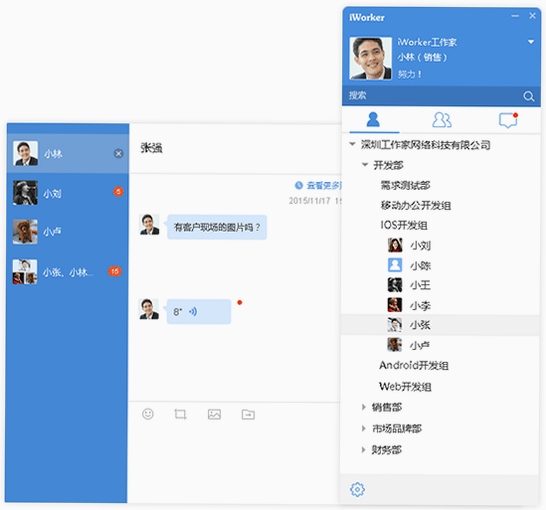
Task: Click the send file folder icon
Action: click(x=248, y=414)
